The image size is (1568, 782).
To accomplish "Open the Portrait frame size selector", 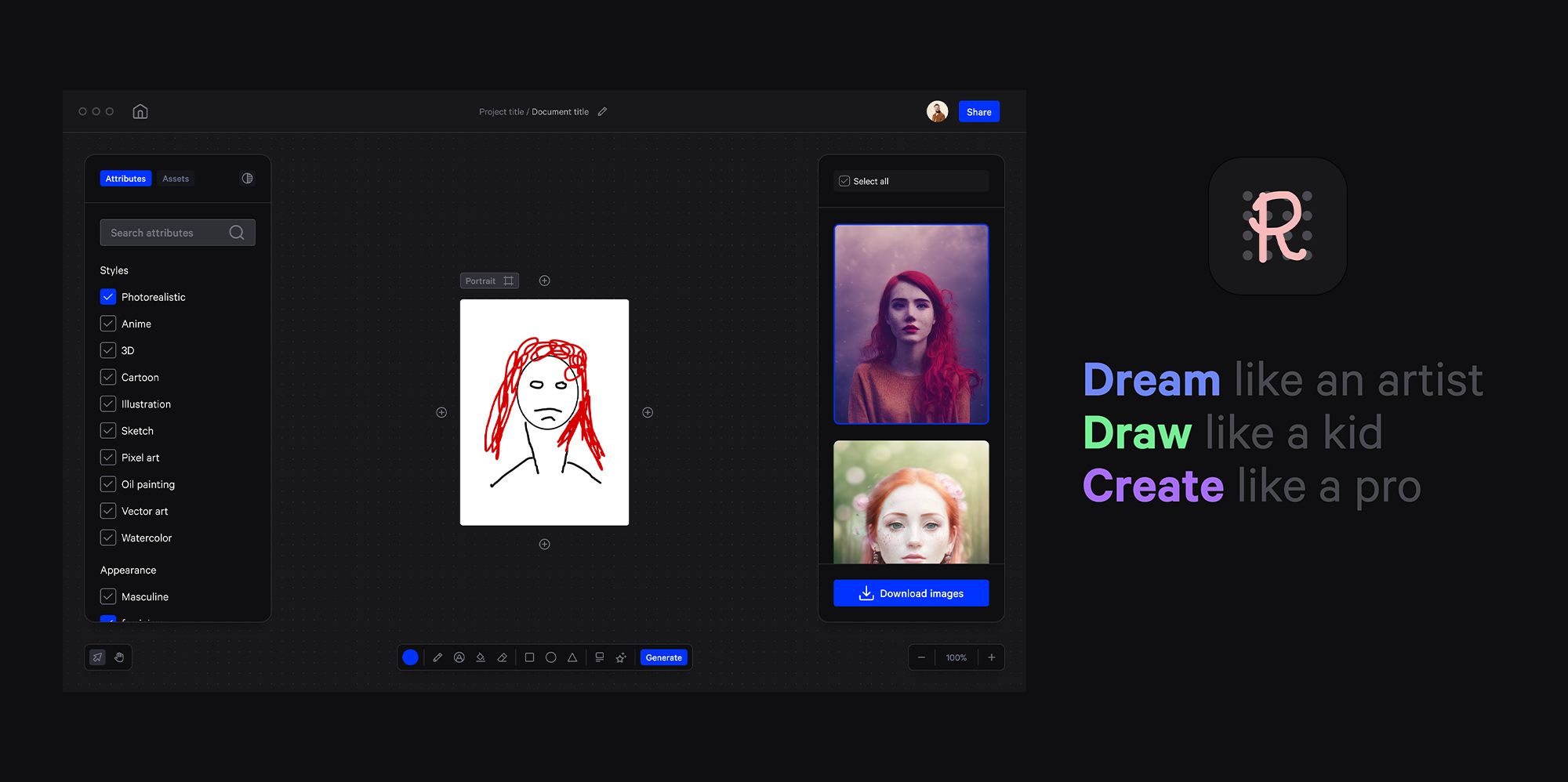I will [x=489, y=281].
